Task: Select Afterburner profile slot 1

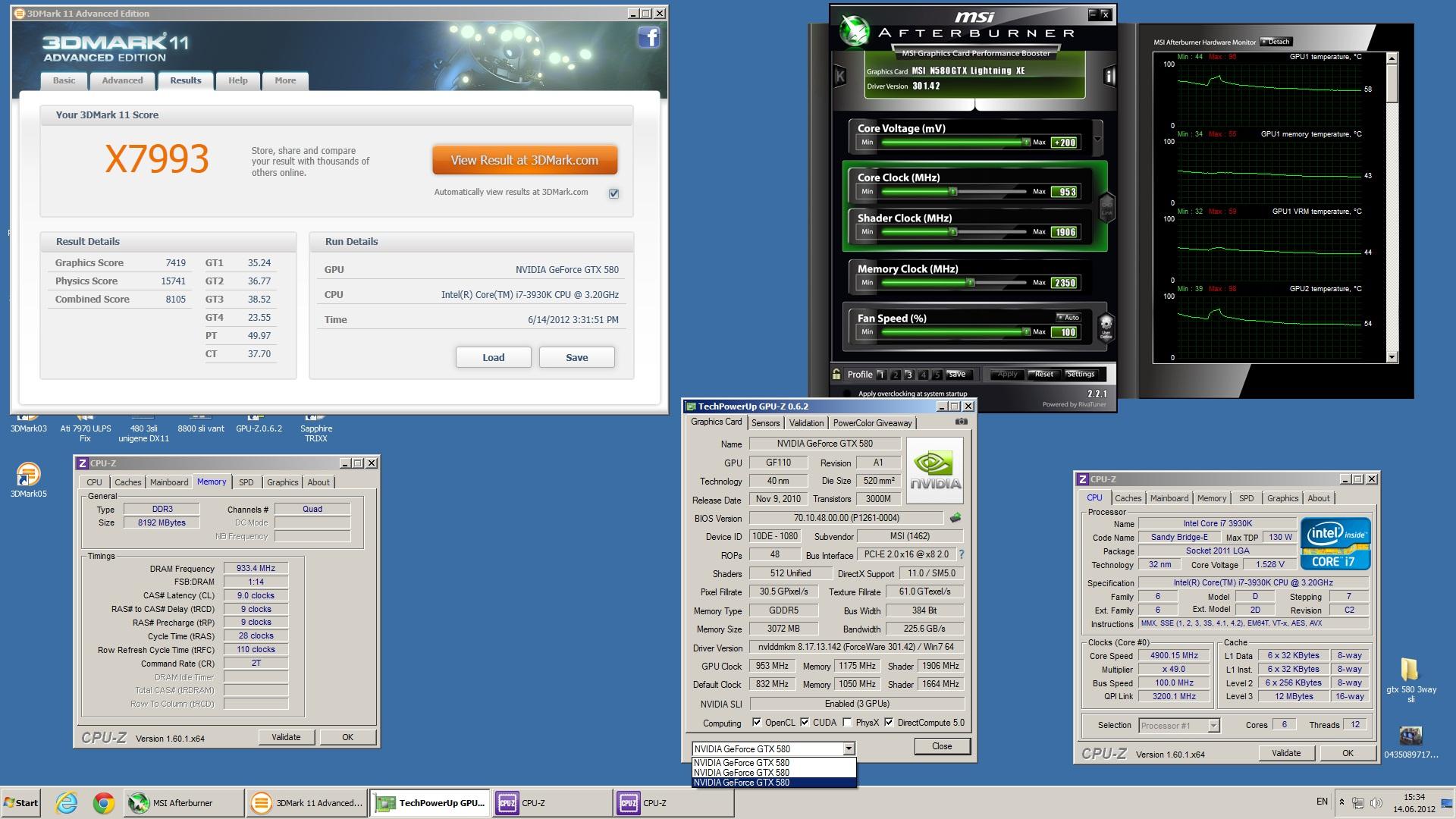Action: tap(881, 375)
